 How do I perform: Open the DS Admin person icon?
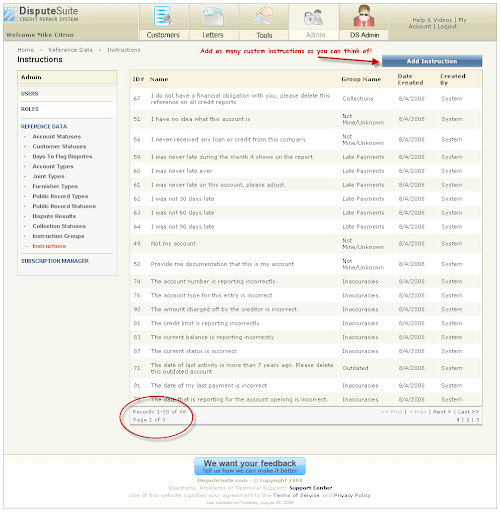pos(364,16)
